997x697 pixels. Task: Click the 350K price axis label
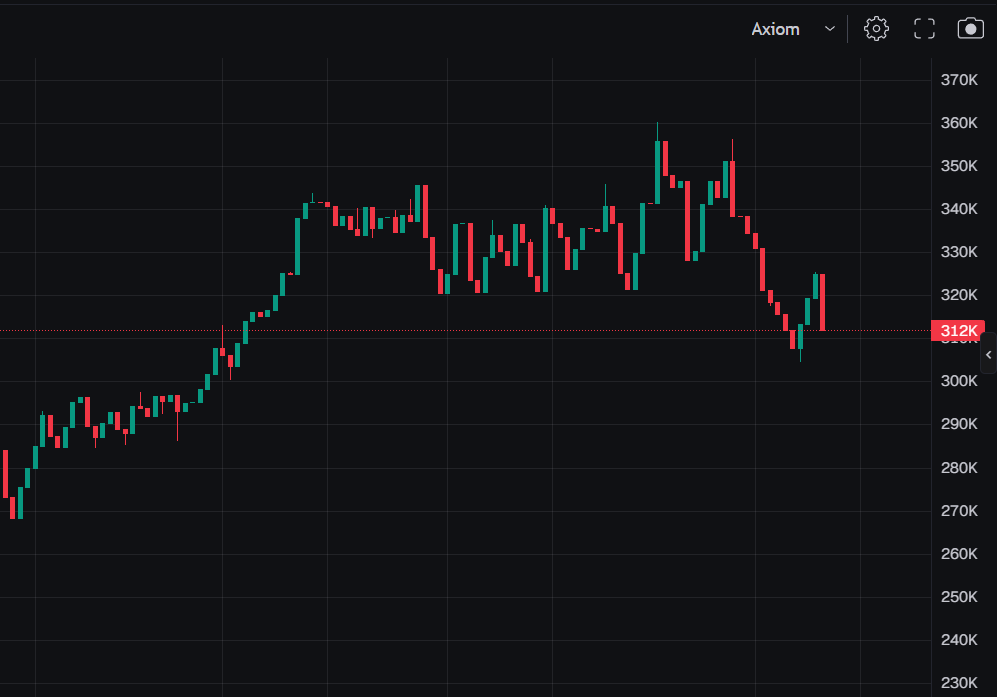pos(959,166)
